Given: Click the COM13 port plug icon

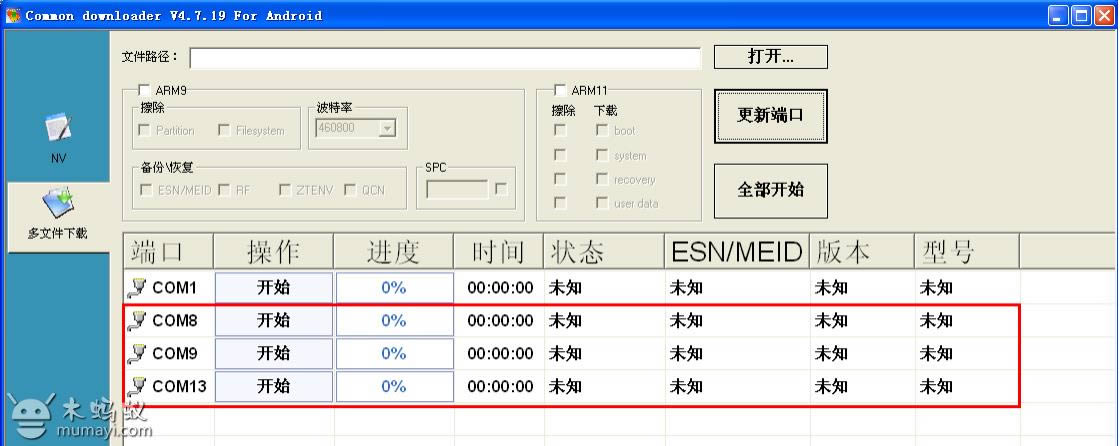Looking at the screenshot, I should click(x=137, y=386).
